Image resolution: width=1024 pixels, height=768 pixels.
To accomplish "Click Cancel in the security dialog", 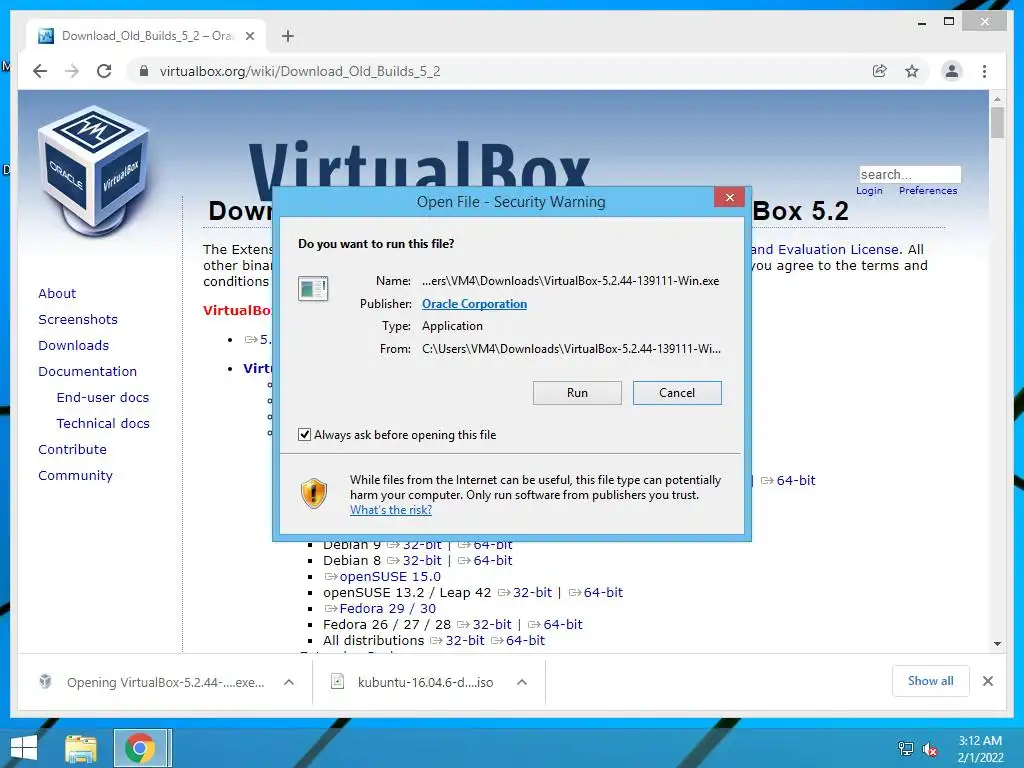I will click(x=677, y=392).
